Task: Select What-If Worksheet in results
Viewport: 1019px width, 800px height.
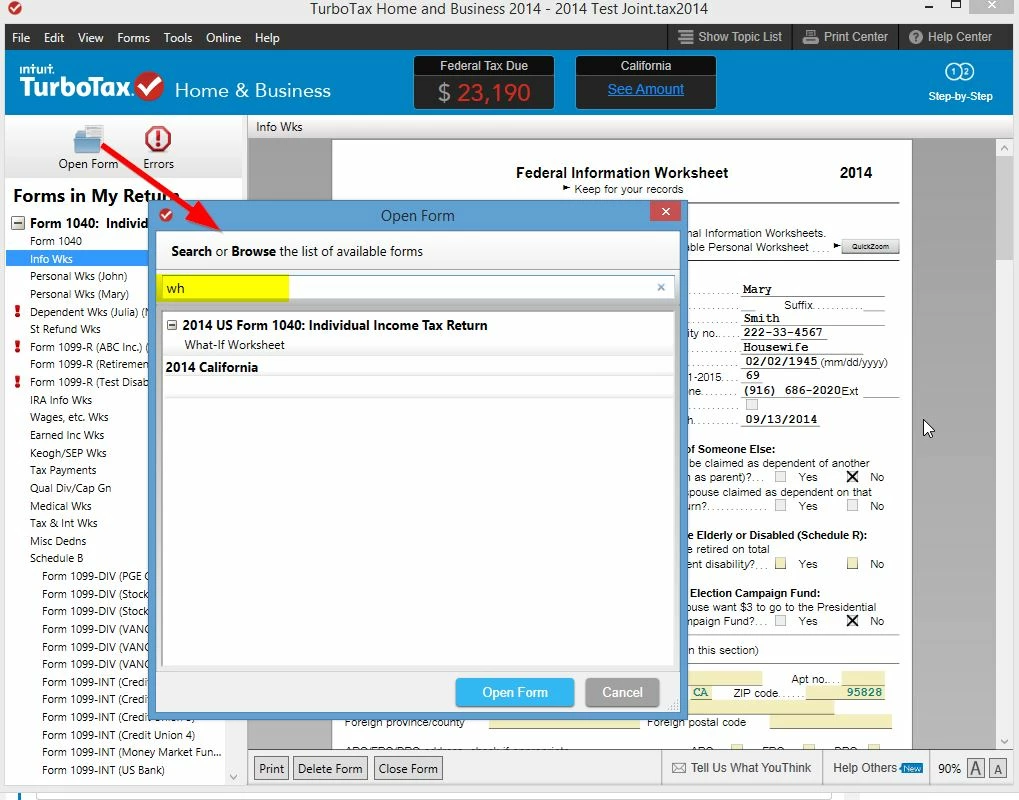Action: pyautogui.click(x=235, y=345)
